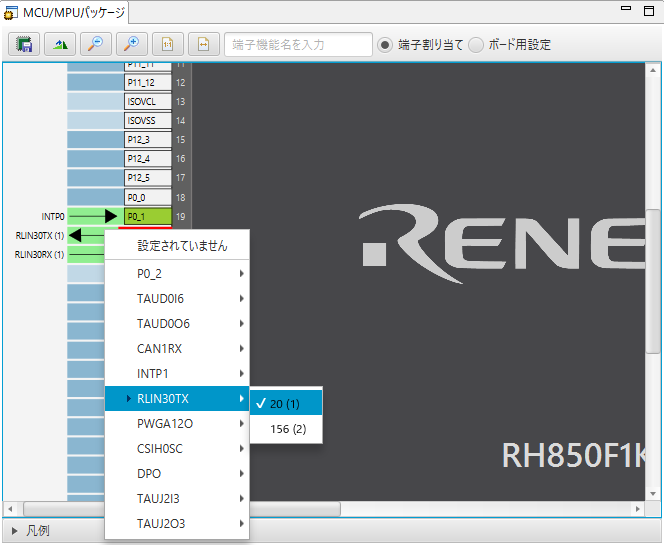Open the TAUD0O6 submenu entry
This screenshot has height=545, width=664.
coord(177,324)
